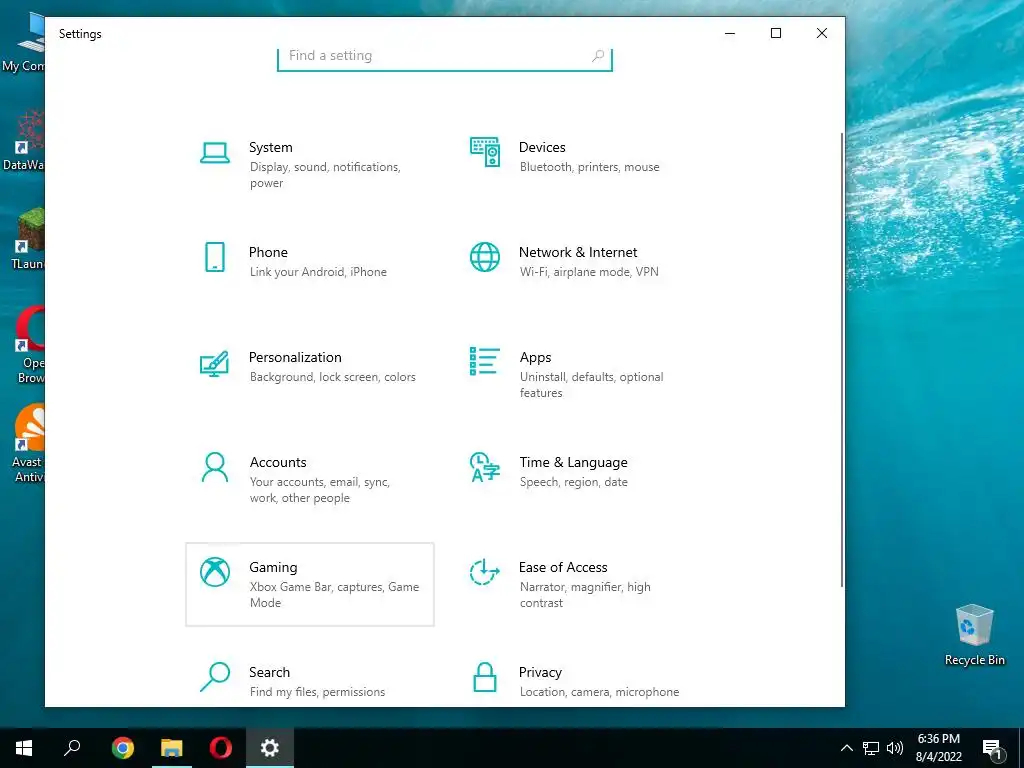The width and height of the screenshot is (1024, 768).
Task: Open the Gaming Xbox icon
Action: [215, 572]
